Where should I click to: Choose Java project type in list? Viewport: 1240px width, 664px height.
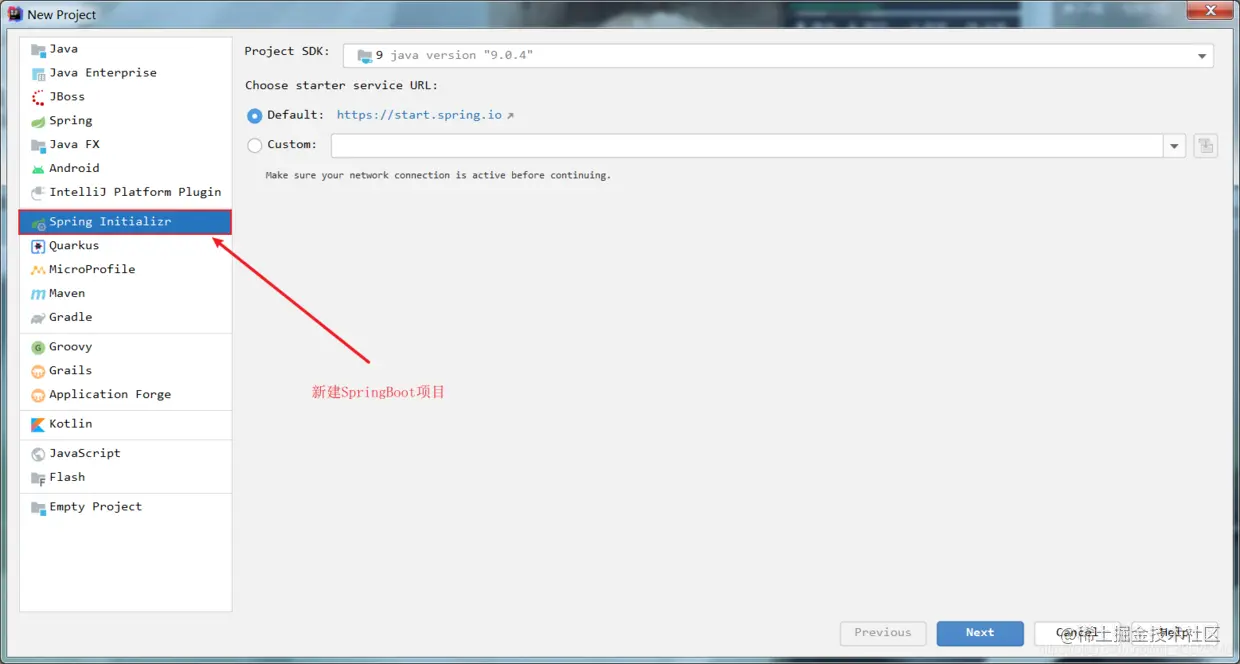tap(125, 49)
